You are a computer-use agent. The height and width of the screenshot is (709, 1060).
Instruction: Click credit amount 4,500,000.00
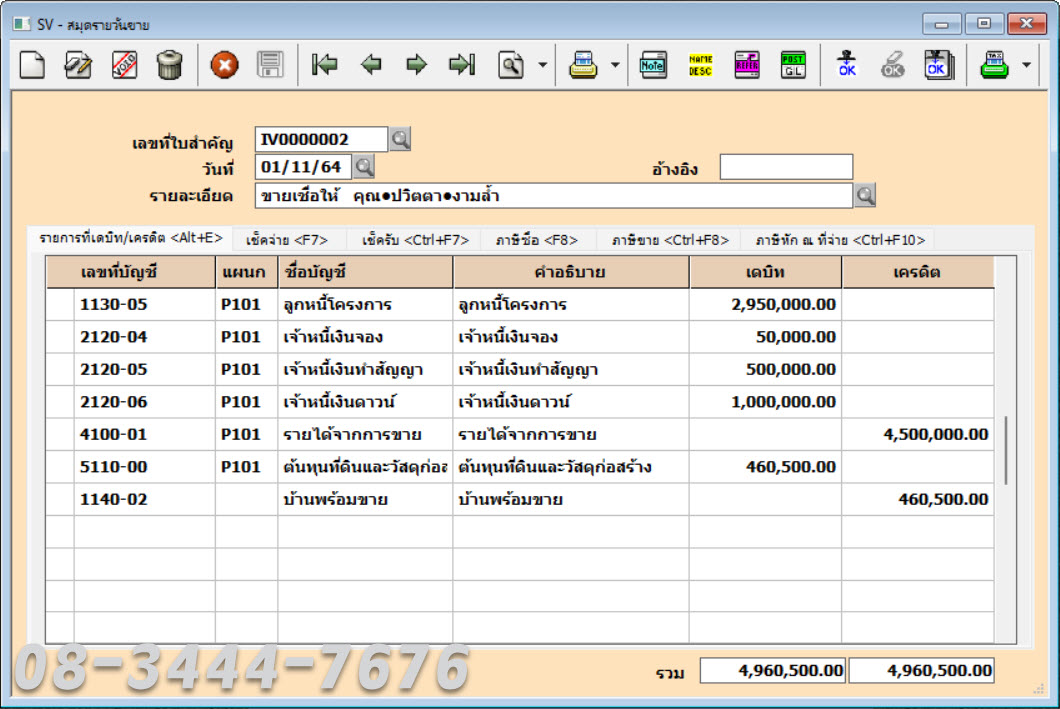(x=918, y=435)
